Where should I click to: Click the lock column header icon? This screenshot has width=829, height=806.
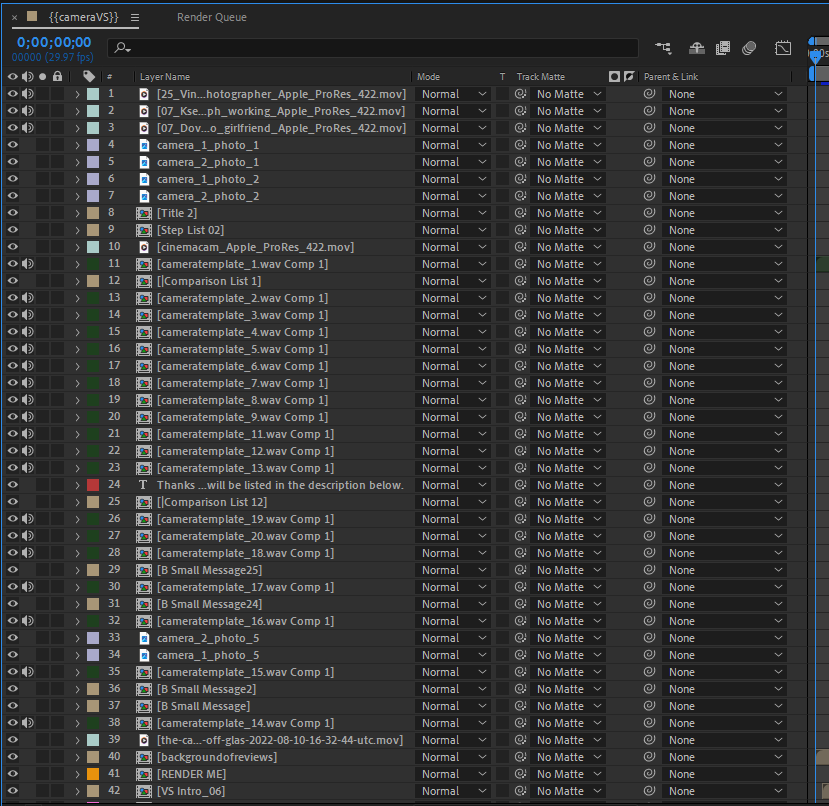click(x=57, y=77)
